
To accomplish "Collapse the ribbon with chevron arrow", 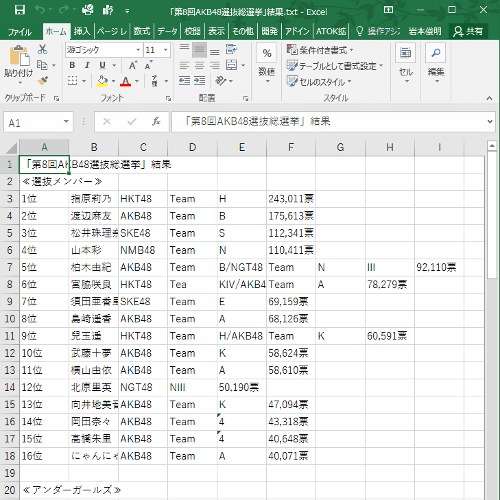I will (489, 98).
